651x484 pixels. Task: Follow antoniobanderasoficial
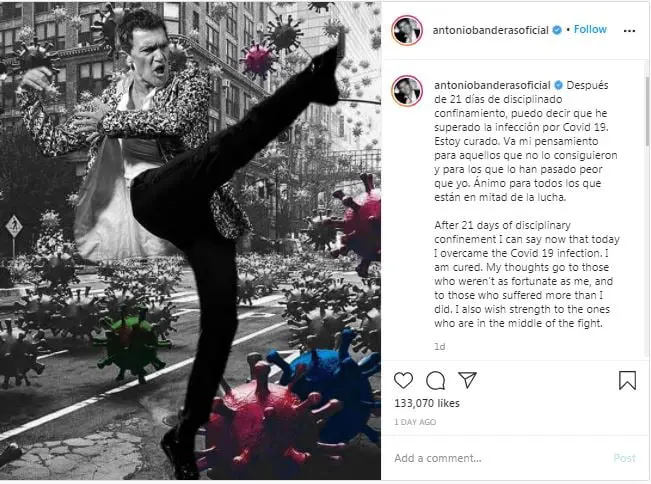pos(590,29)
